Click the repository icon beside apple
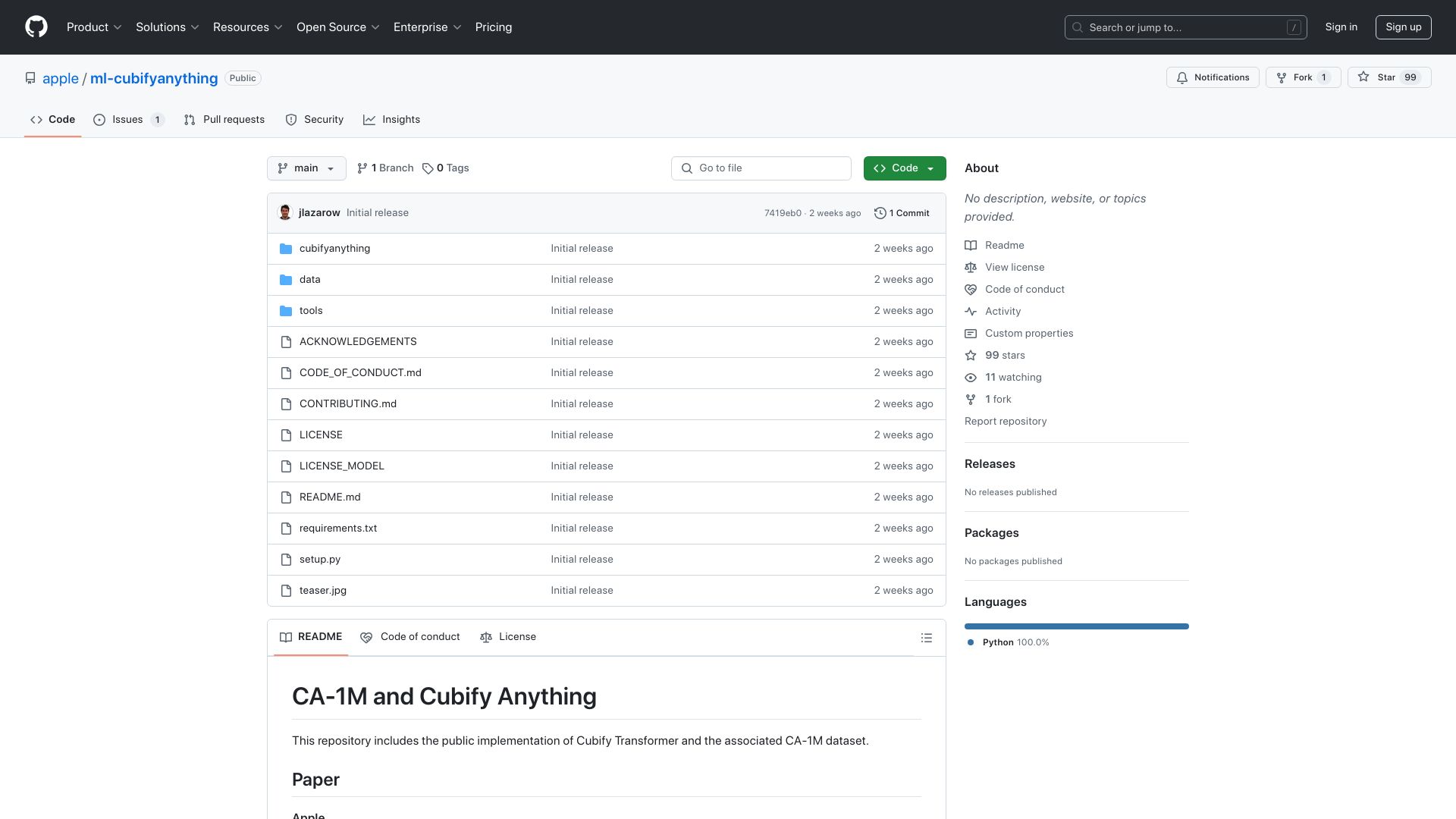Image resolution: width=1456 pixels, height=819 pixels. point(30,78)
